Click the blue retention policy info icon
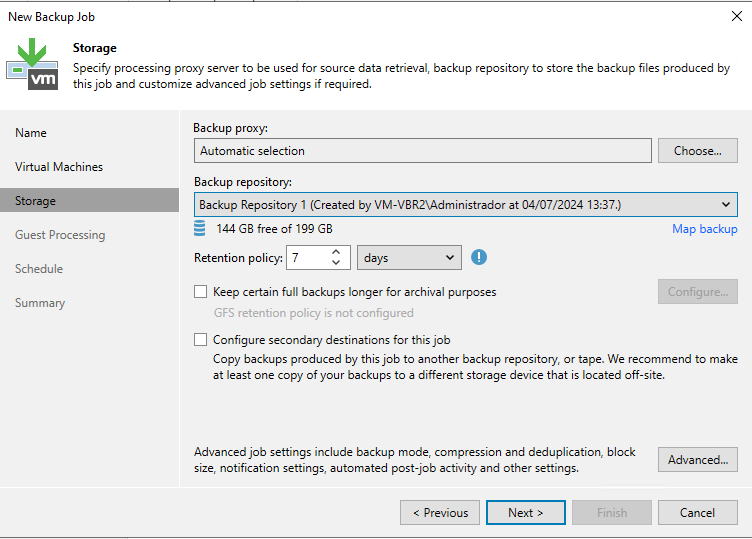The width and height of the screenshot is (752, 539). pos(479,258)
